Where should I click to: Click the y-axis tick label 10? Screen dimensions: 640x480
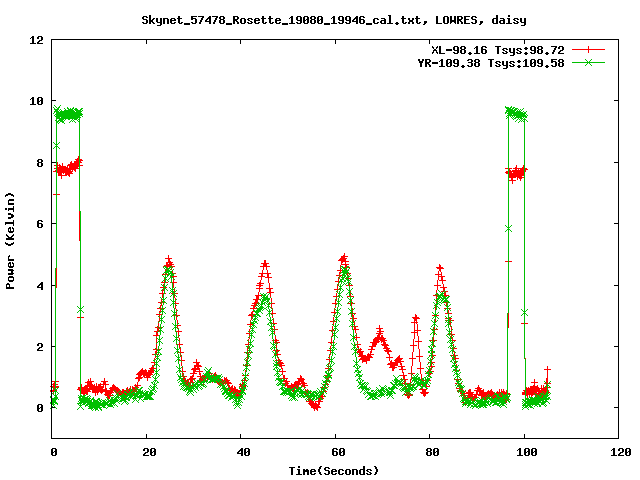pyautogui.click(x=36, y=101)
